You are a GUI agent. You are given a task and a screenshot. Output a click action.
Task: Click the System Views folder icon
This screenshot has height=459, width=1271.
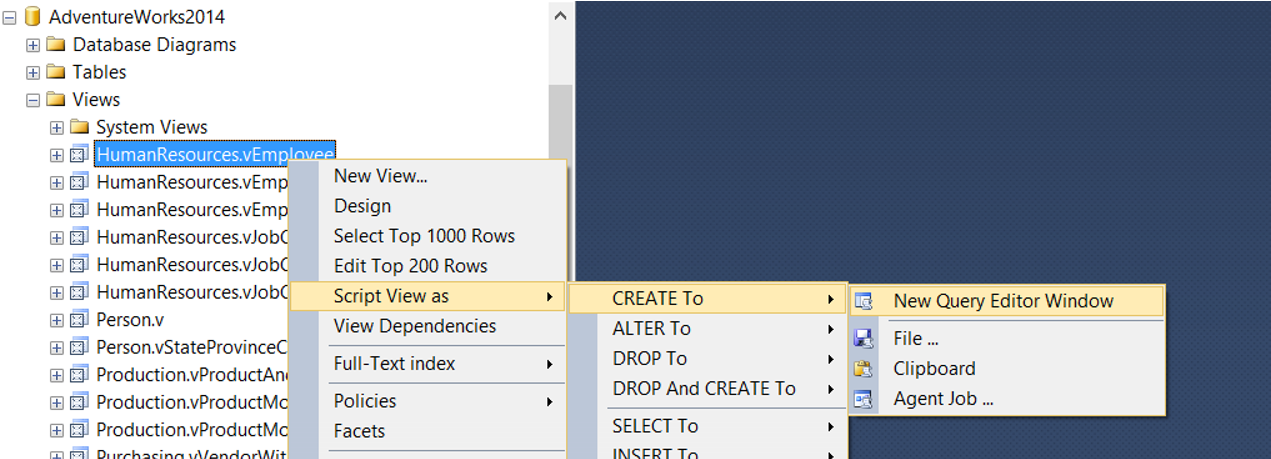tap(79, 127)
